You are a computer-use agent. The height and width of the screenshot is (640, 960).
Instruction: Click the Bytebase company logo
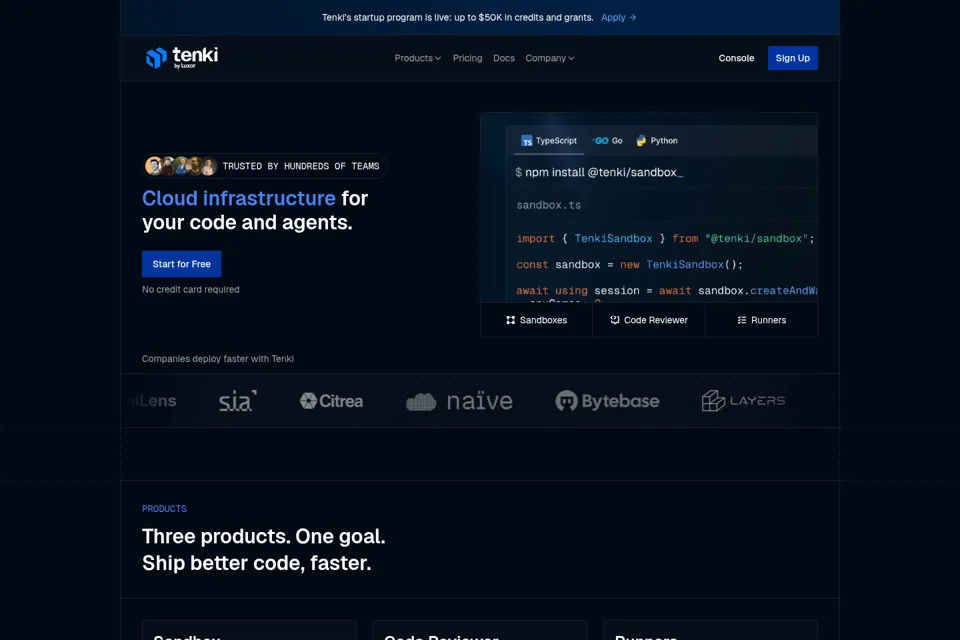(x=607, y=401)
